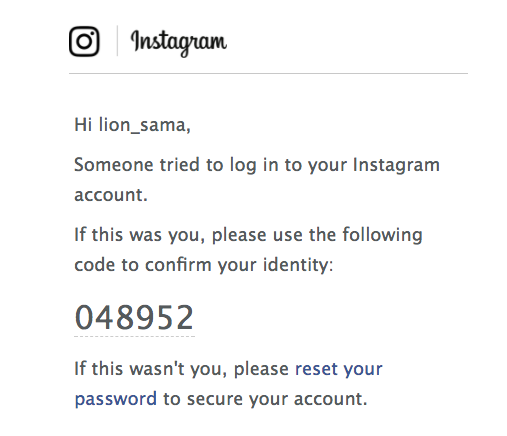The image size is (507, 436).
Task: Select the confirmation code 048952
Action: 134,317
